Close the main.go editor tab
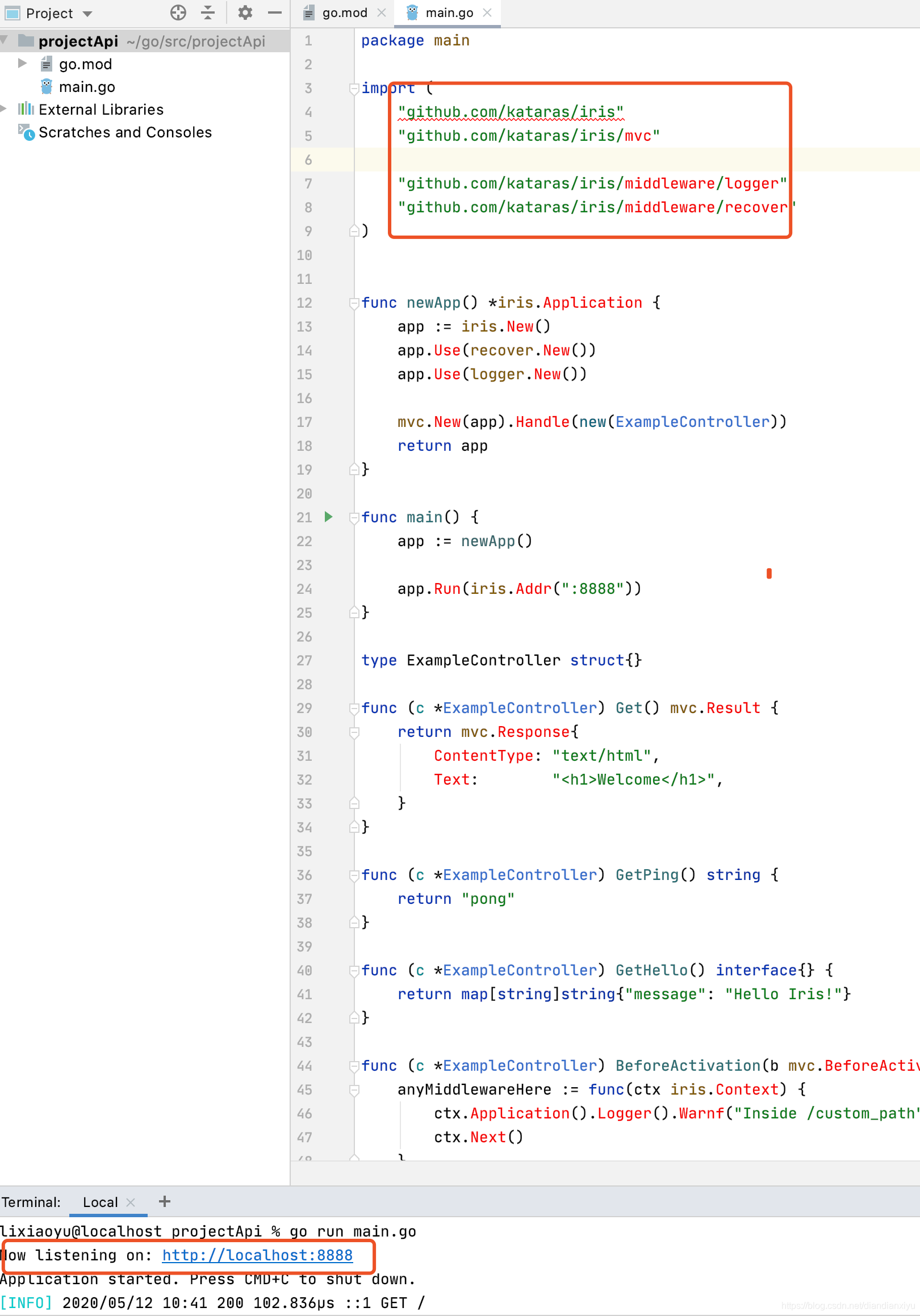This screenshot has height=1316, width=920. pos(487,12)
